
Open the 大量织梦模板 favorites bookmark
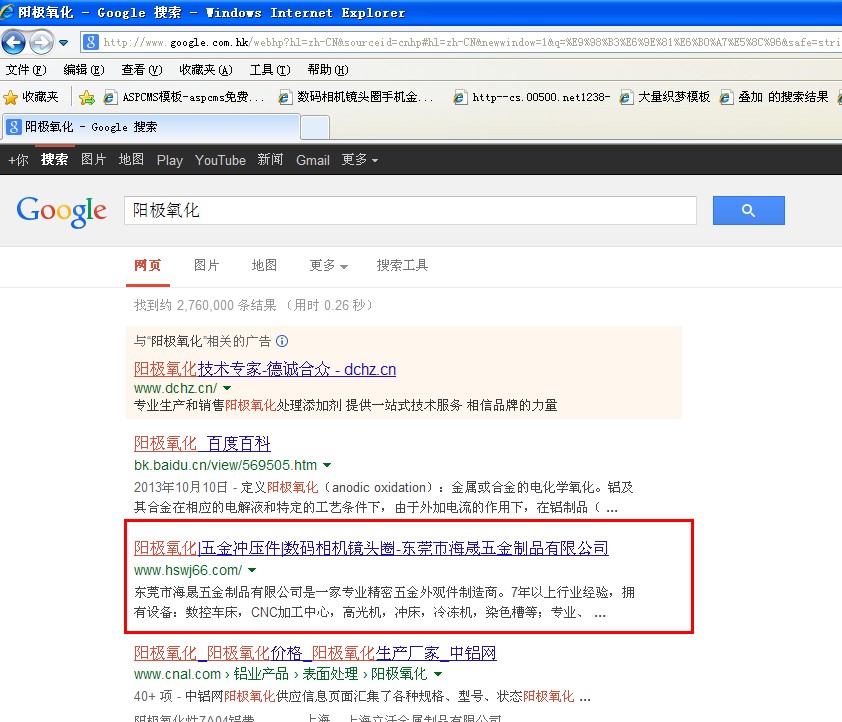(x=665, y=97)
